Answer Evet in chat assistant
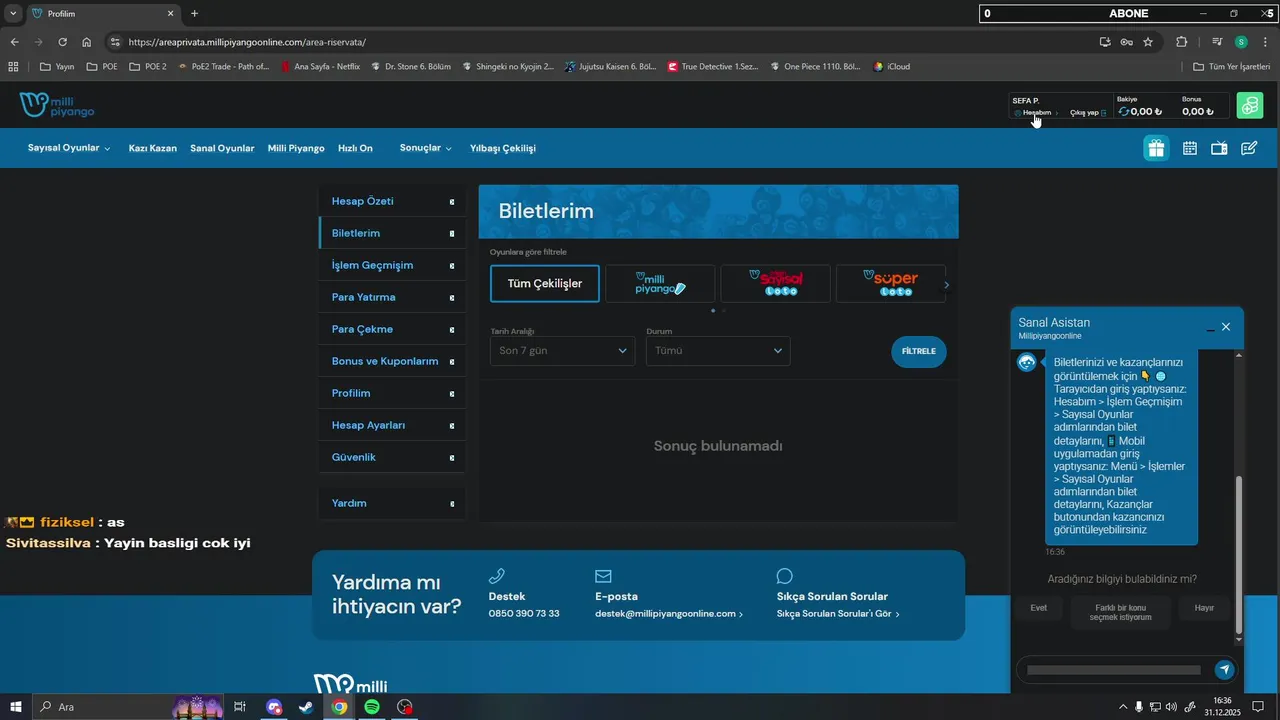The width and height of the screenshot is (1280, 720). coord(1039,608)
